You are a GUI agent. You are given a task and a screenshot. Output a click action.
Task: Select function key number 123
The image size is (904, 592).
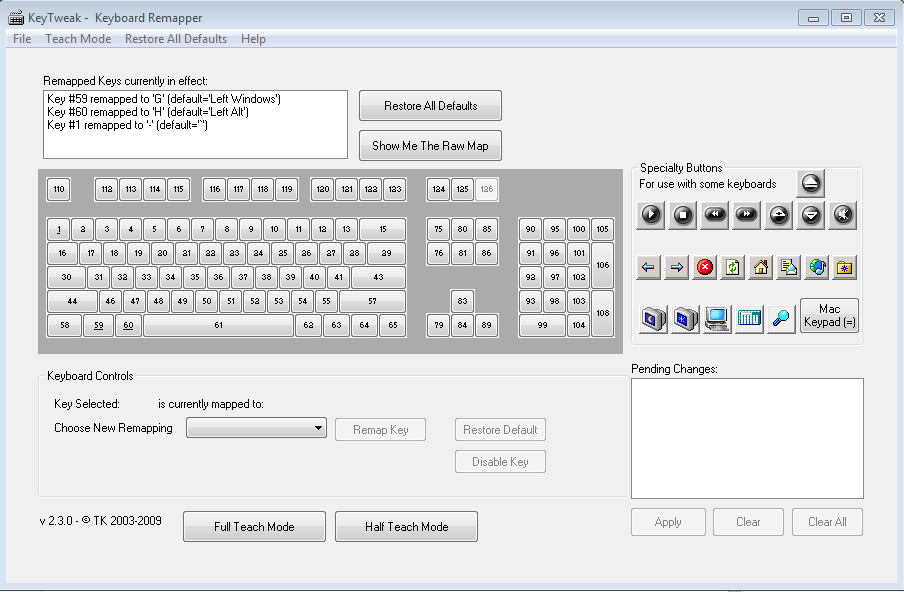point(395,189)
